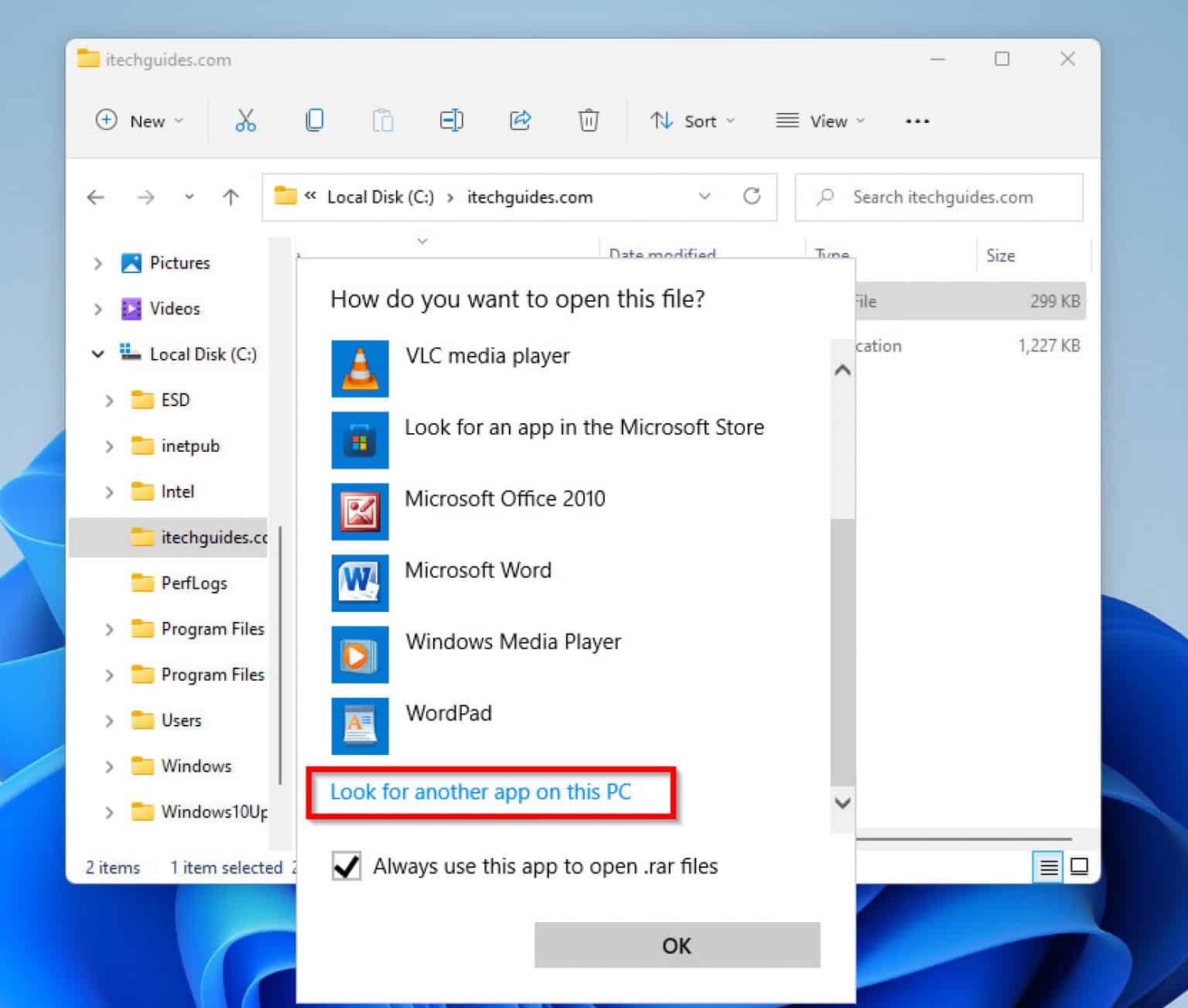Select WordPad as the opening app
Image resolution: width=1188 pixels, height=1008 pixels.
click(x=449, y=713)
